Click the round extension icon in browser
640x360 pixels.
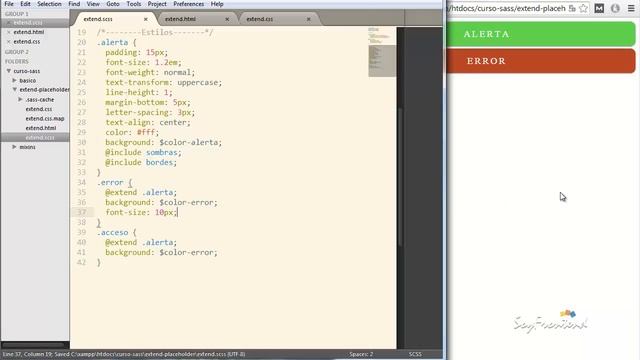616,9
